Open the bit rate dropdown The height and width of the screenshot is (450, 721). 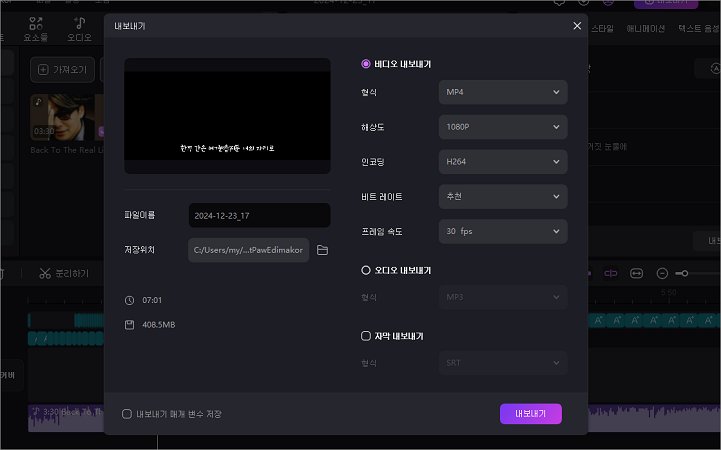click(x=503, y=197)
